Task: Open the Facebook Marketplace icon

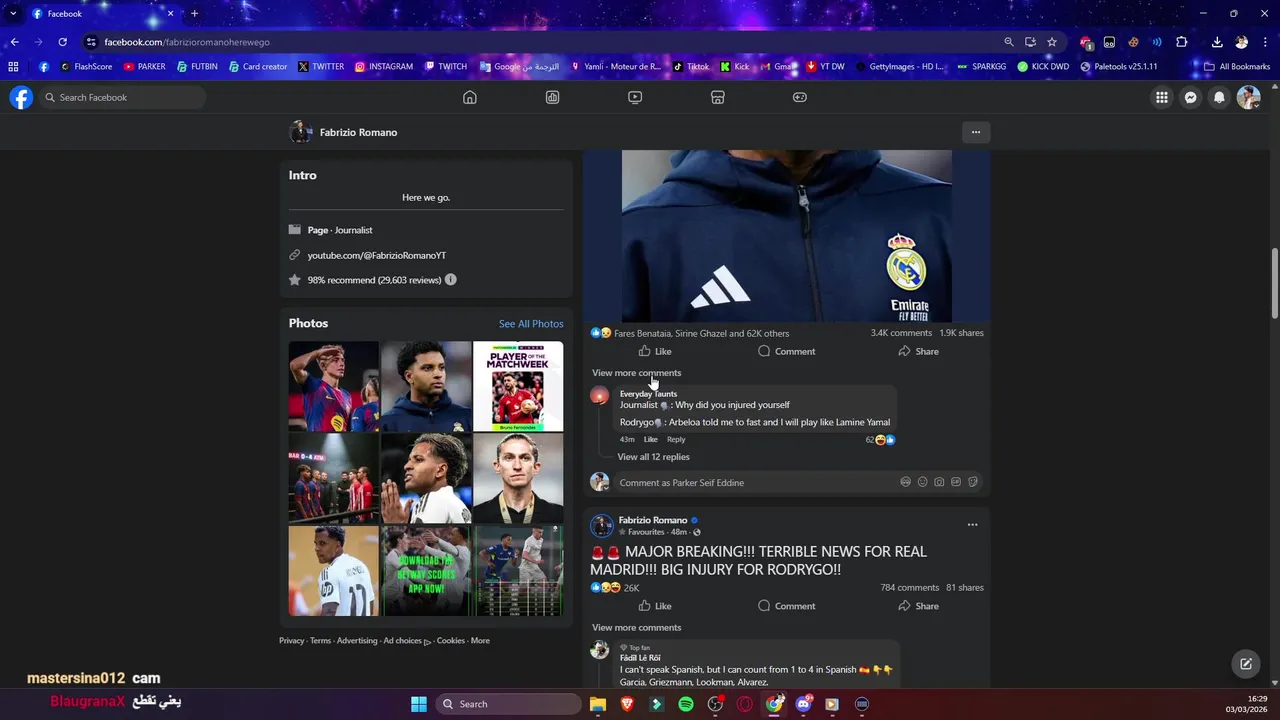Action: pyautogui.click(x=717, y=97)
